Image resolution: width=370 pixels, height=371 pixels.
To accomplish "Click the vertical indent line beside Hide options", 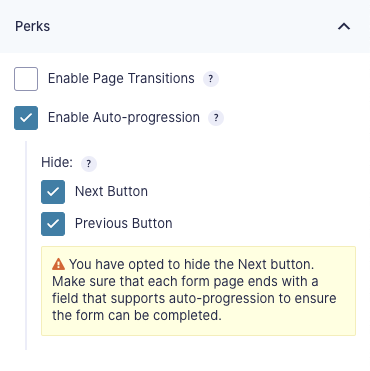I will pos(26,246).
